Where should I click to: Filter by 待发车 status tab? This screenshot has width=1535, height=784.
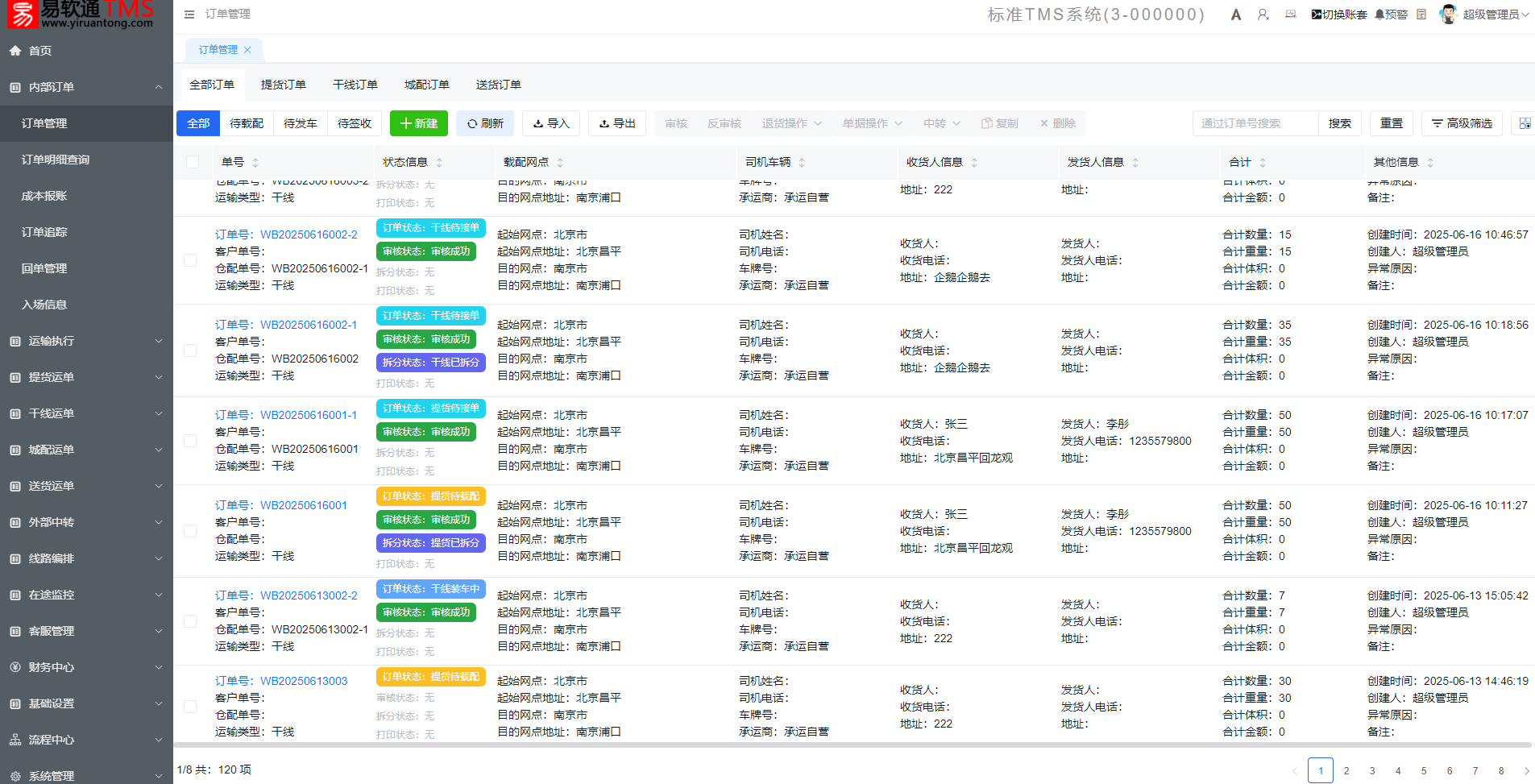[301, 123]
